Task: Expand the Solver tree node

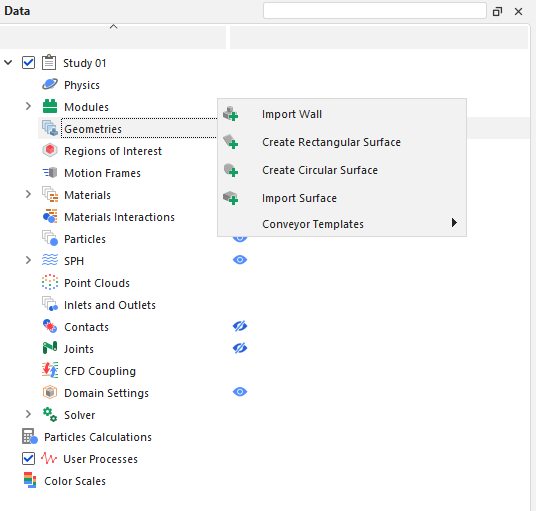Action: [28, 414]
